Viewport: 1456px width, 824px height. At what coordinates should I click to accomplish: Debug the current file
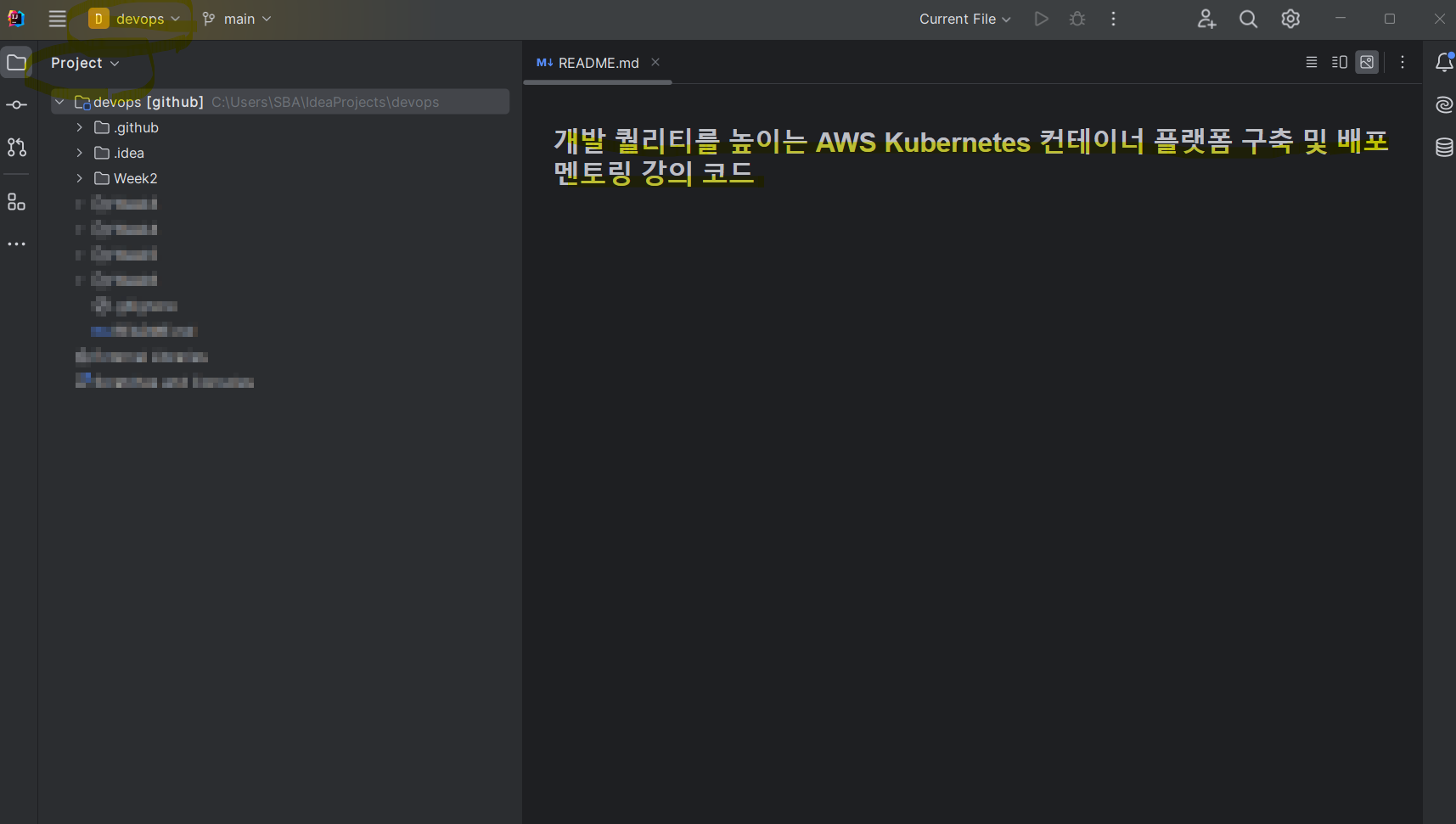[x=1077, y=19]
